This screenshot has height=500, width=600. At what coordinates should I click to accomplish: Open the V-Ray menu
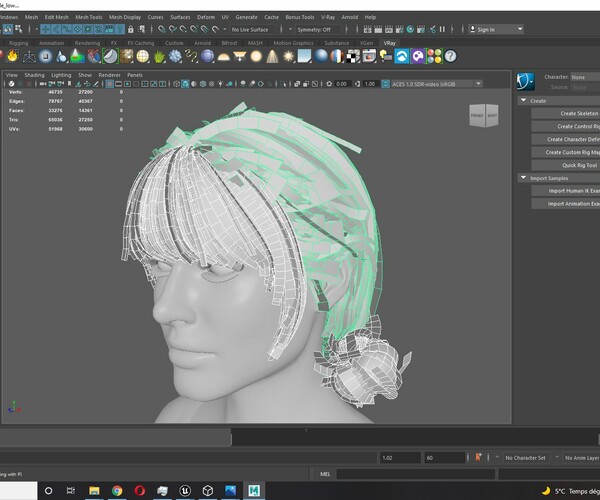(x=328, y=17)
